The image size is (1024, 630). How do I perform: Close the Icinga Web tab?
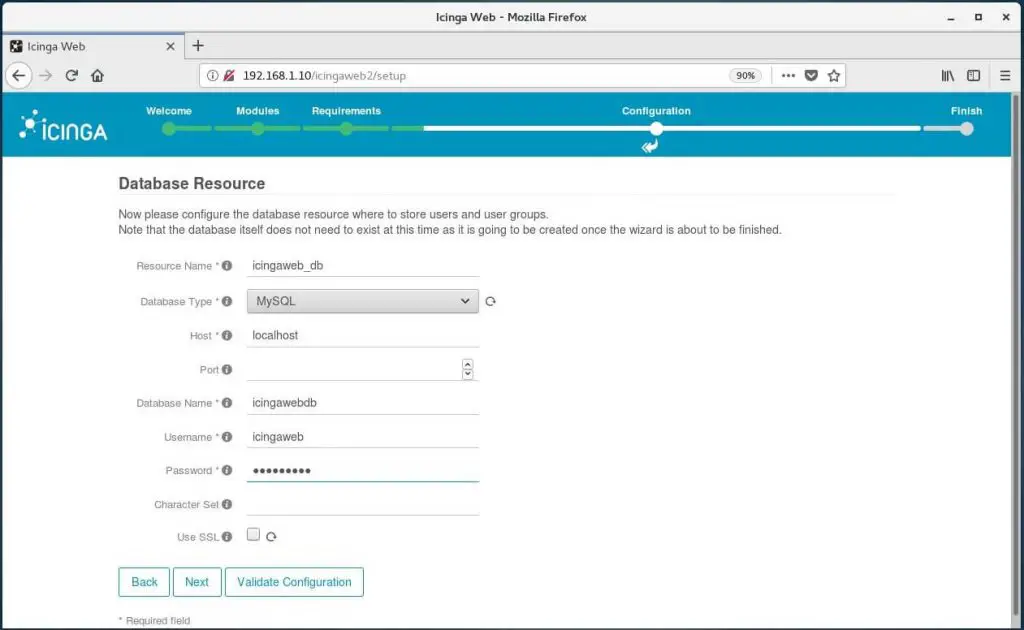[x=170, y=46]
